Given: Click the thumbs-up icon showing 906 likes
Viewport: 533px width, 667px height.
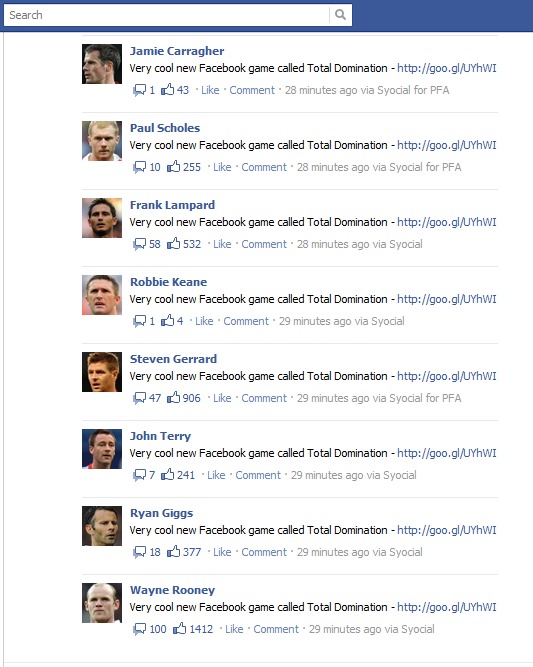Looking at the screenshot, I should pos(173,398).
